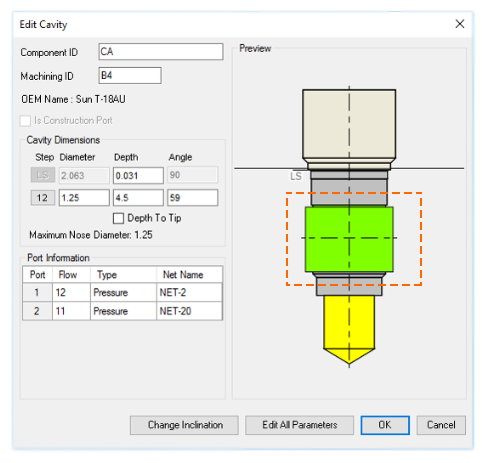Select port 1 row NET-2

[122, 292]
